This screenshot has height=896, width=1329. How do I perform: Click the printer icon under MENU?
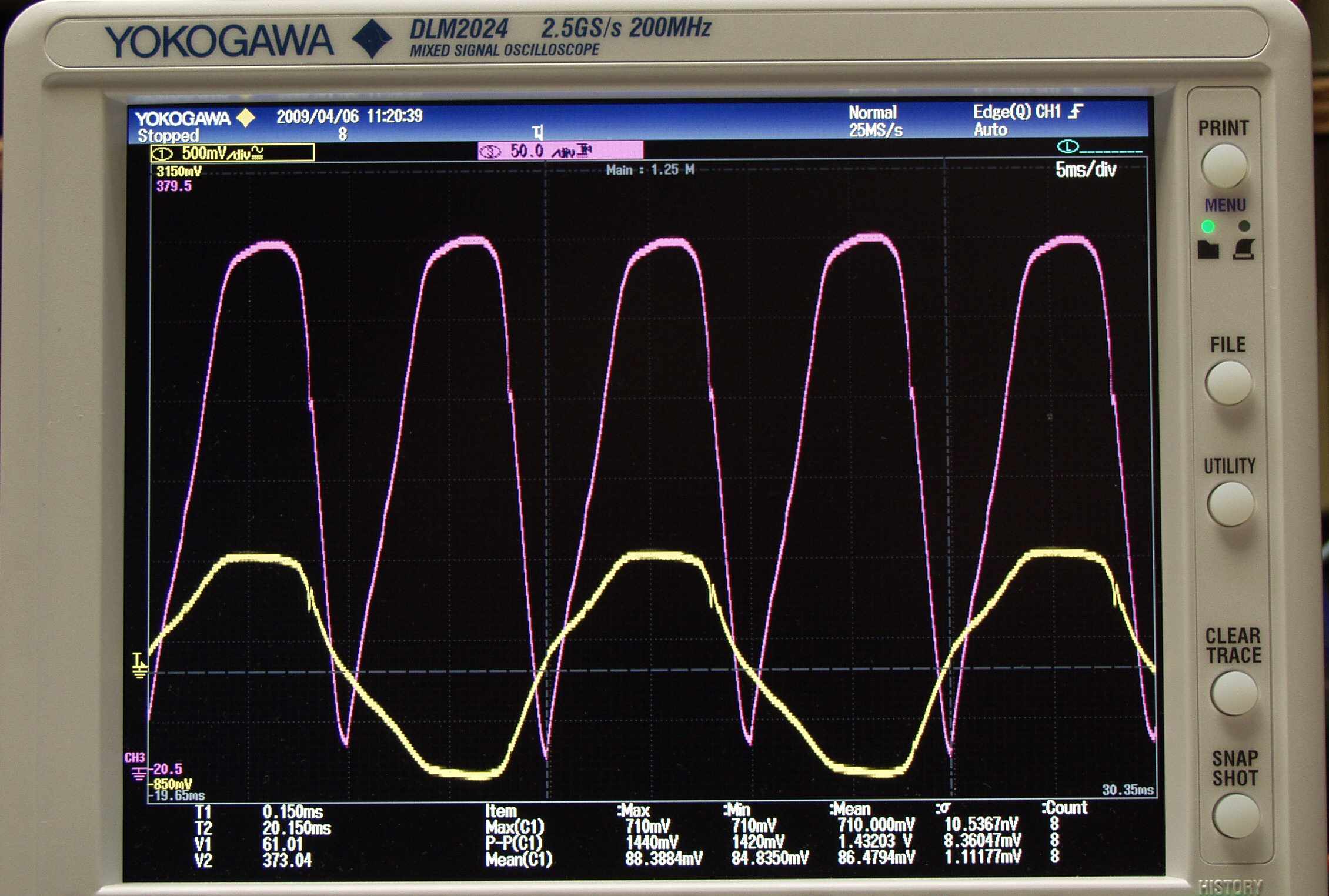coord(1243,250)
